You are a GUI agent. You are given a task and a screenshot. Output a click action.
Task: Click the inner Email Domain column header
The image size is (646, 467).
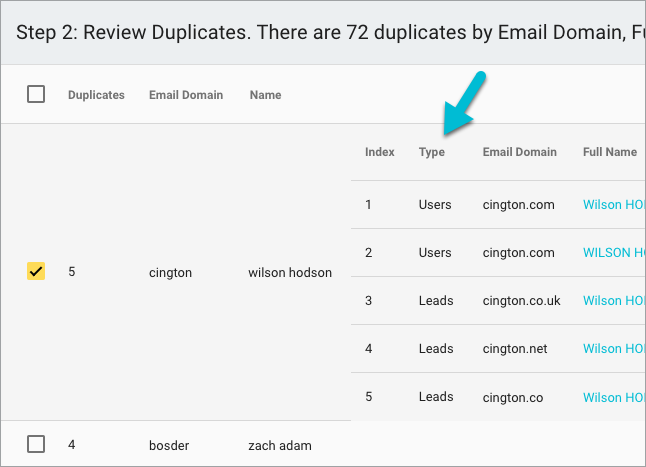(x=520, y=152)
